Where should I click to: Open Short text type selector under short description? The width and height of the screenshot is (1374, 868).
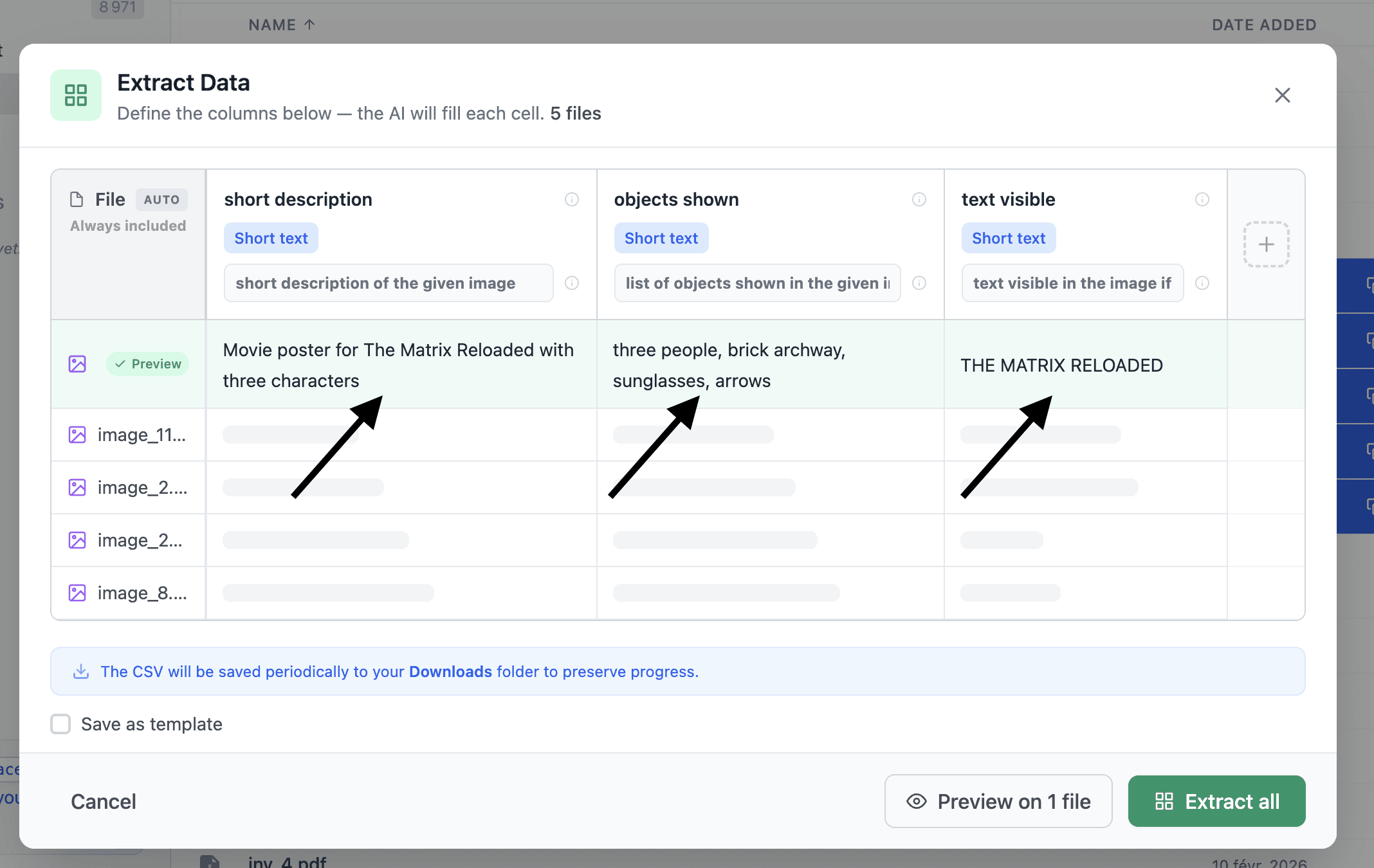click(x=271, y=238)
